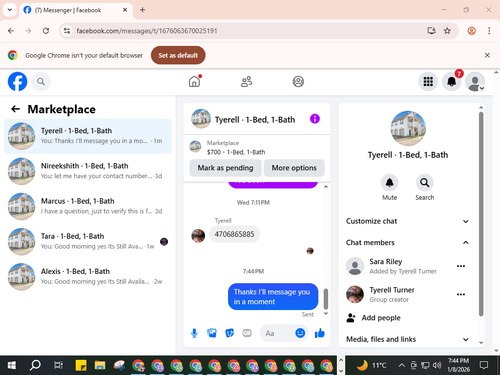Open the Facebook logo home link
Screen dimensions: 500x375
tap(17, 81)
